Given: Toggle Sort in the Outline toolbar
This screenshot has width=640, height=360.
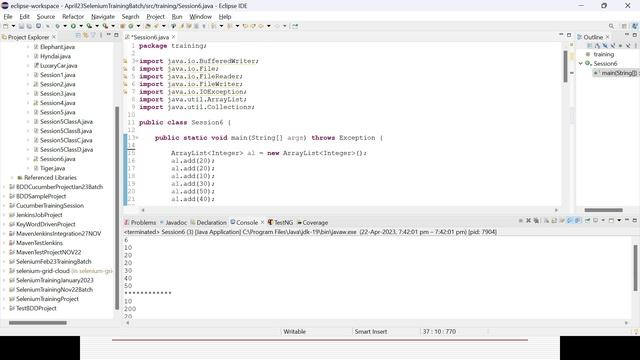Looking at the screenshot, I should (597, 46).
